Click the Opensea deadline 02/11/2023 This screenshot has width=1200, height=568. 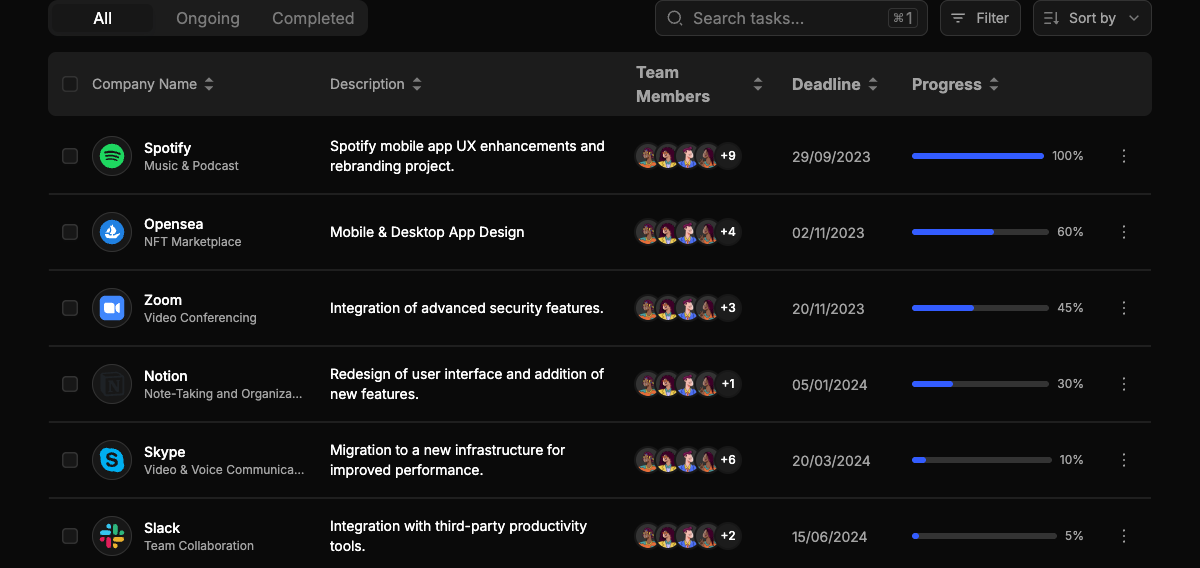click(828, 233)
